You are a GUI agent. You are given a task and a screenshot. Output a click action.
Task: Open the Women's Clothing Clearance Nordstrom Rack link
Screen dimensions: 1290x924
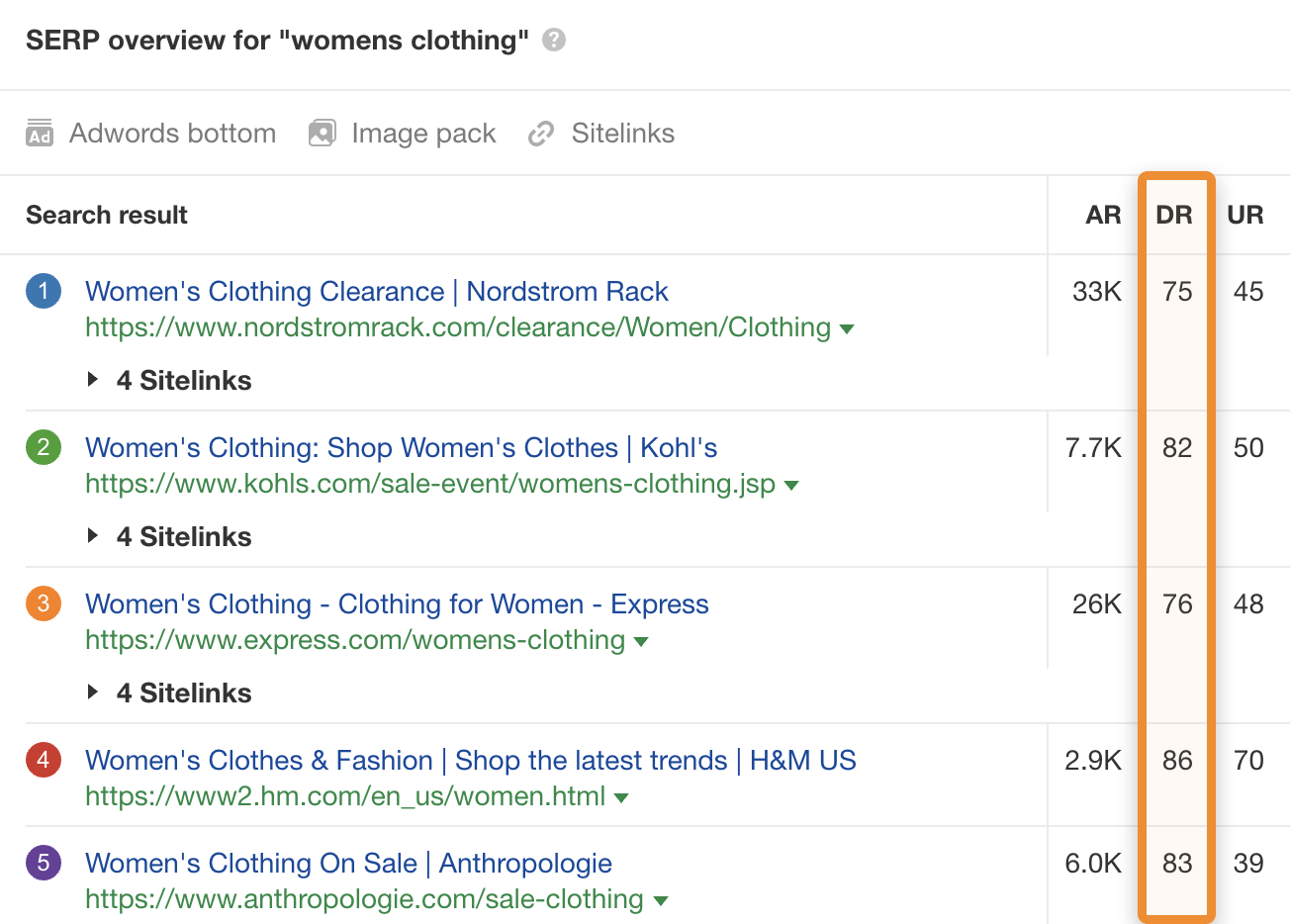tap(376, 291)
